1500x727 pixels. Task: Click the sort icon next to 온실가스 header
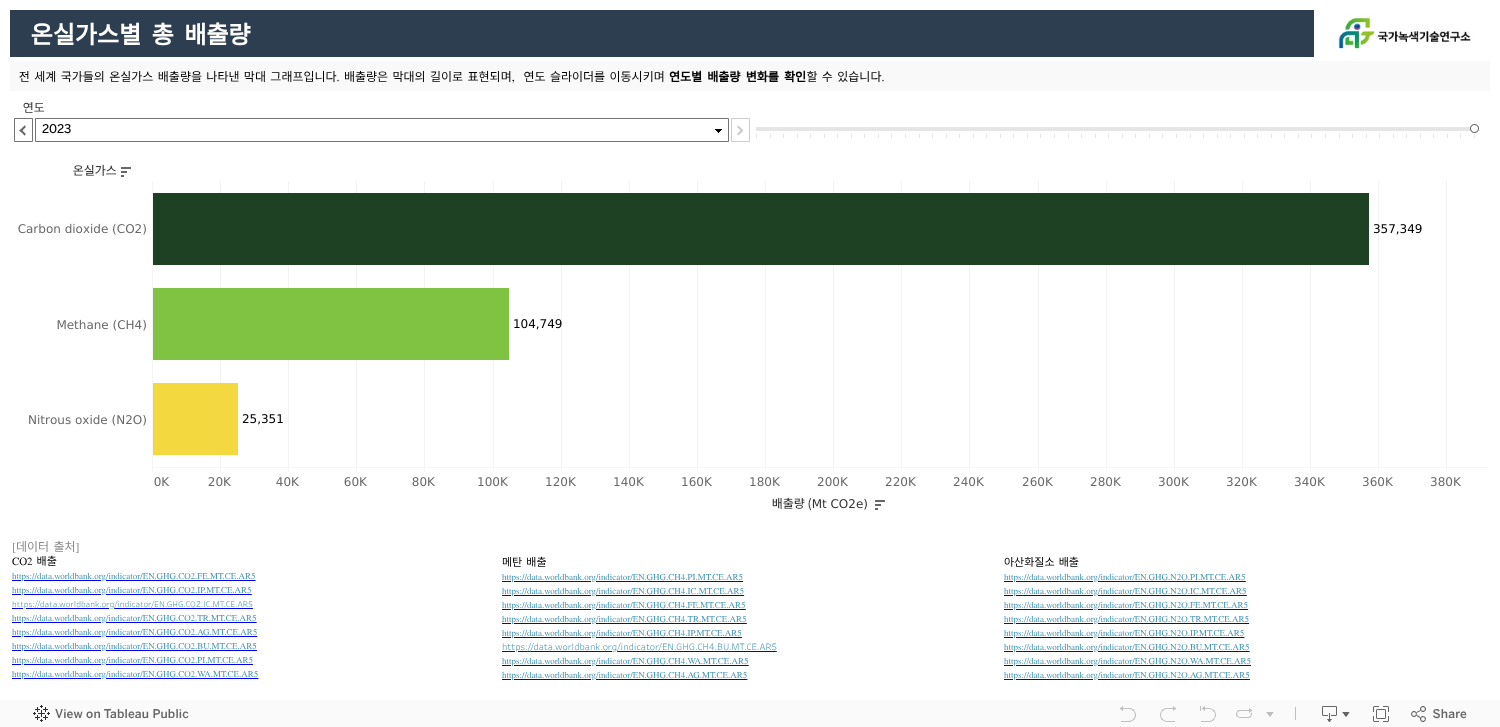[x=126, y=172]
